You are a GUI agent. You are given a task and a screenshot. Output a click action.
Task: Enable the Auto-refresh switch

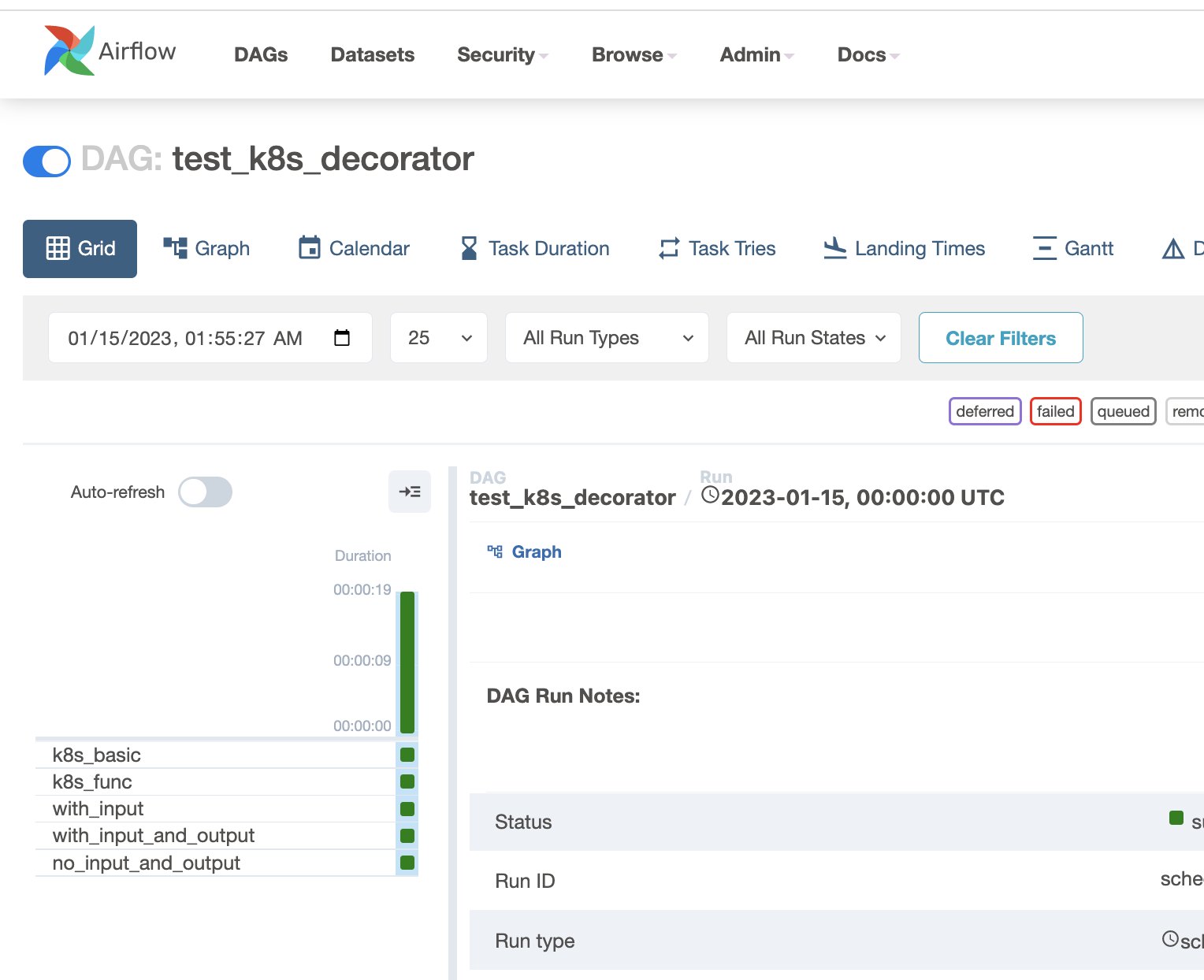point(205,492)
